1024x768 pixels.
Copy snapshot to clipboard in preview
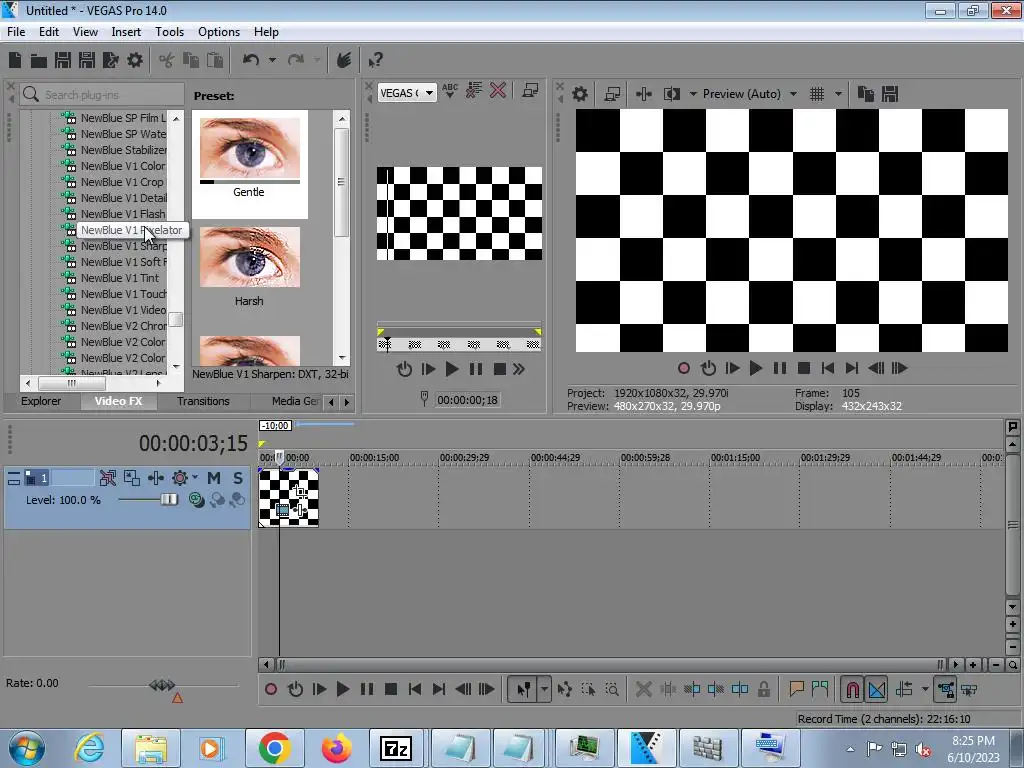[865, 95]
